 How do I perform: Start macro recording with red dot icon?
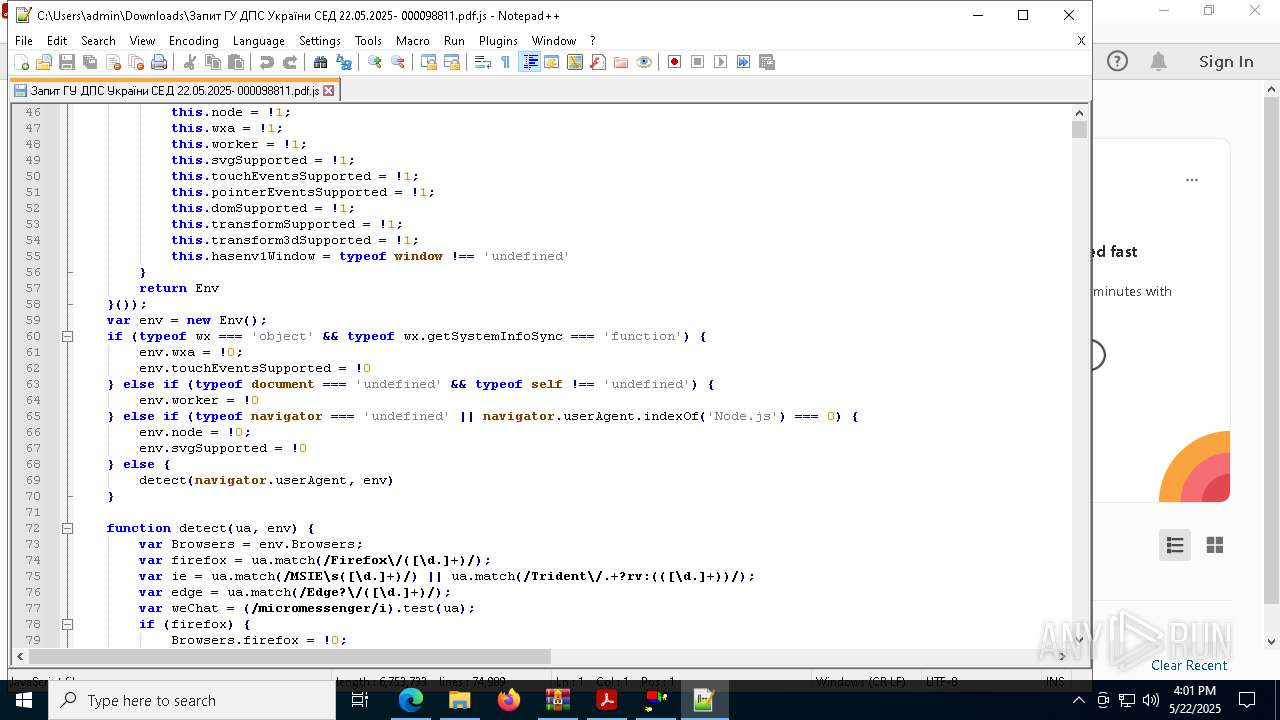[x=675, y=62]
